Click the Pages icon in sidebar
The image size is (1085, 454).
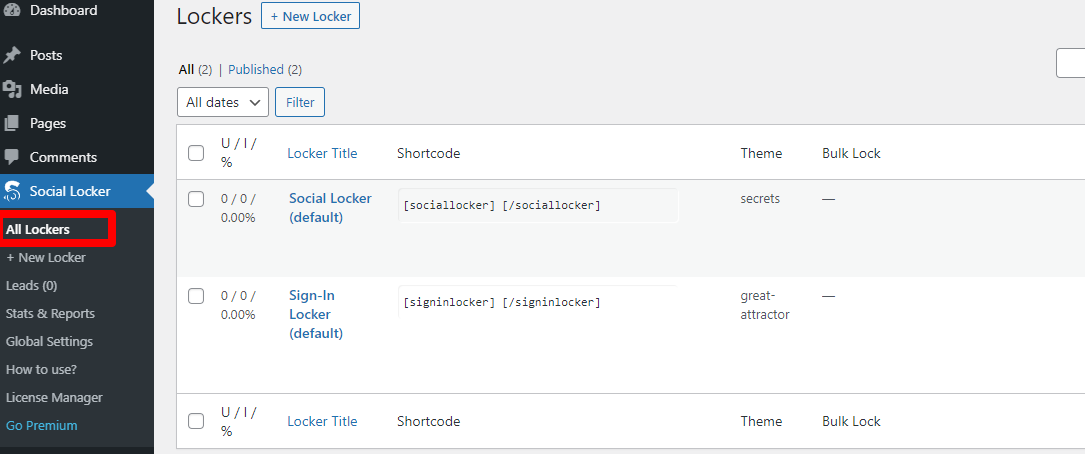click(x=12, y=123)
